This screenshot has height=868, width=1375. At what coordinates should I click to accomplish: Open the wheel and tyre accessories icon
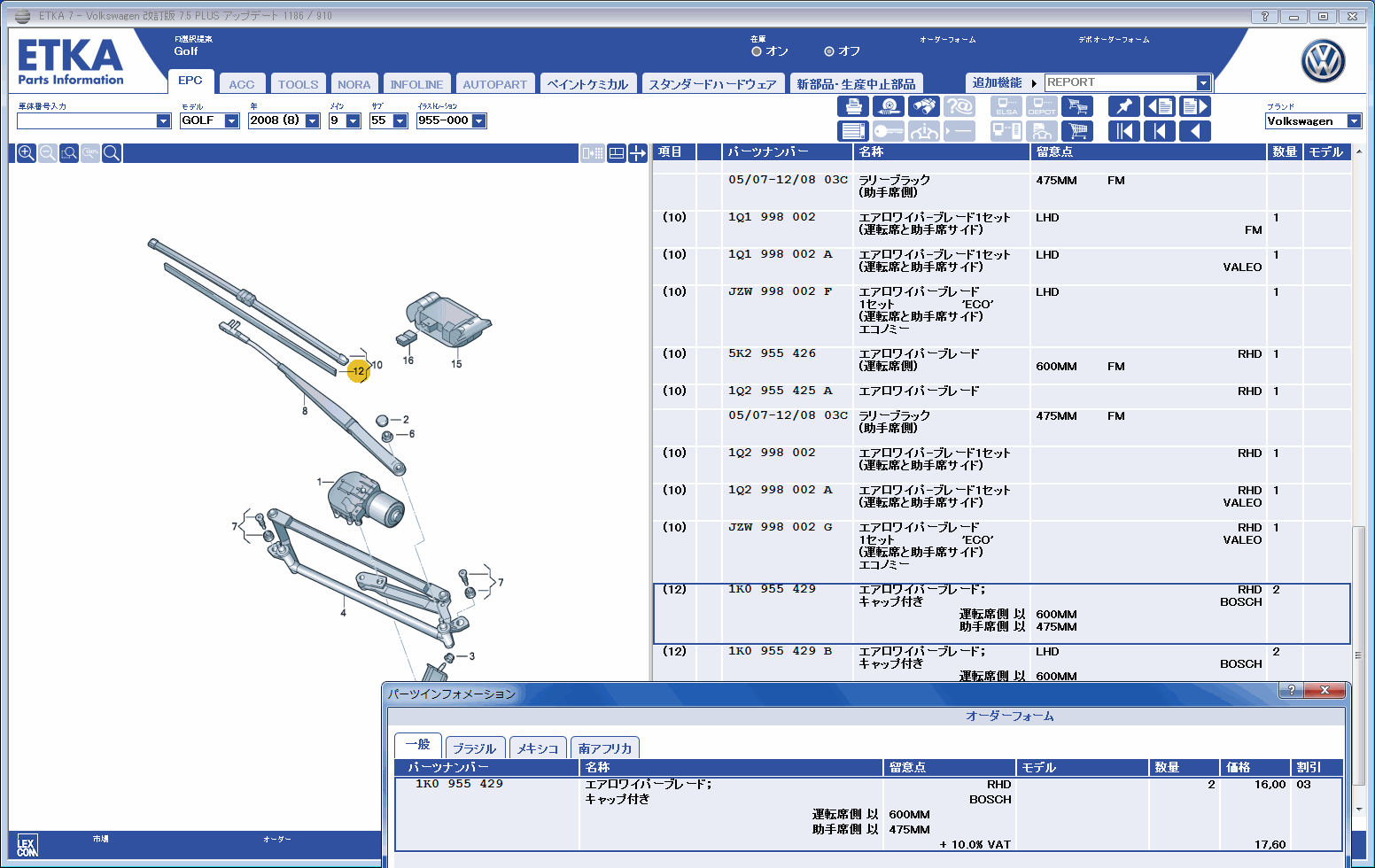click(x=888, y=106)
